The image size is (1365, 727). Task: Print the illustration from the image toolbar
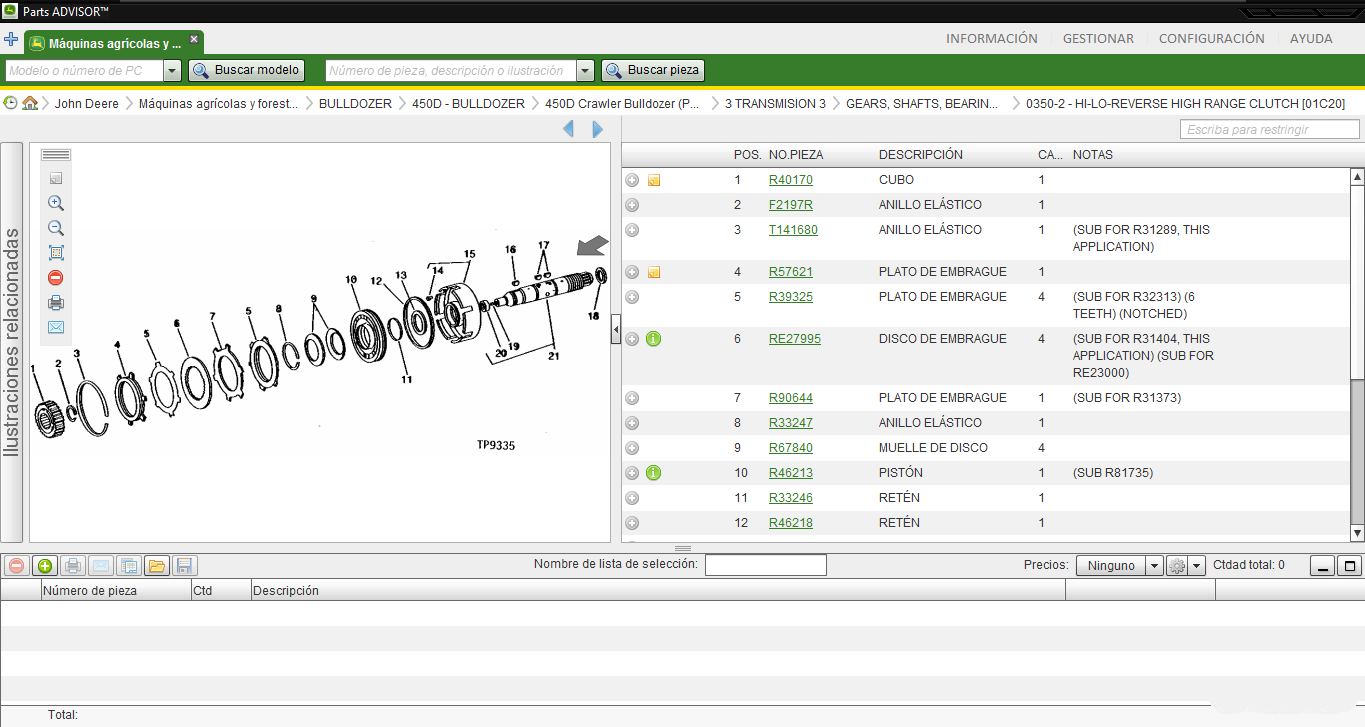(56, 303)
